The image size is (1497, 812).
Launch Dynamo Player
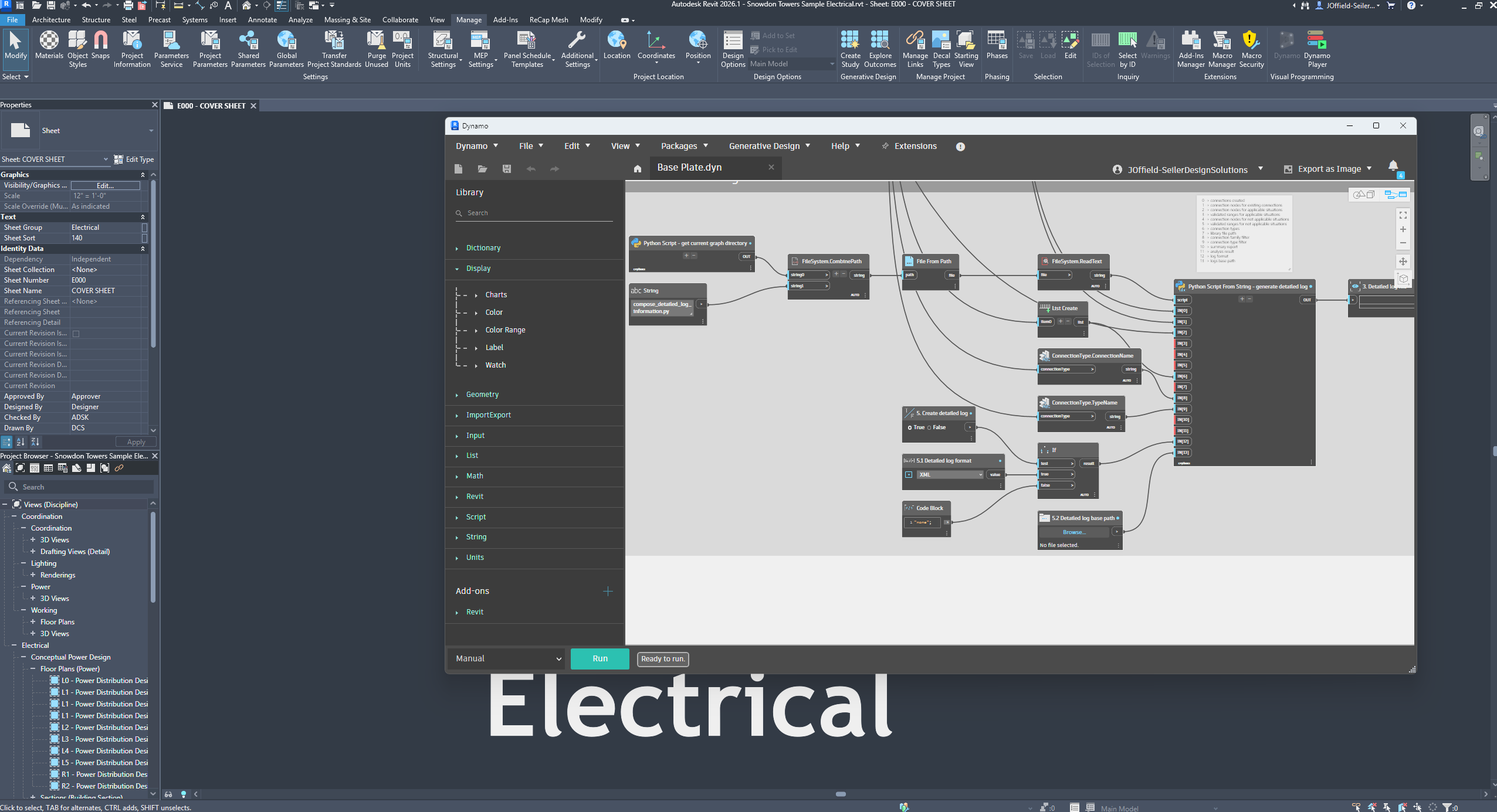click(x=1317, y=49)
